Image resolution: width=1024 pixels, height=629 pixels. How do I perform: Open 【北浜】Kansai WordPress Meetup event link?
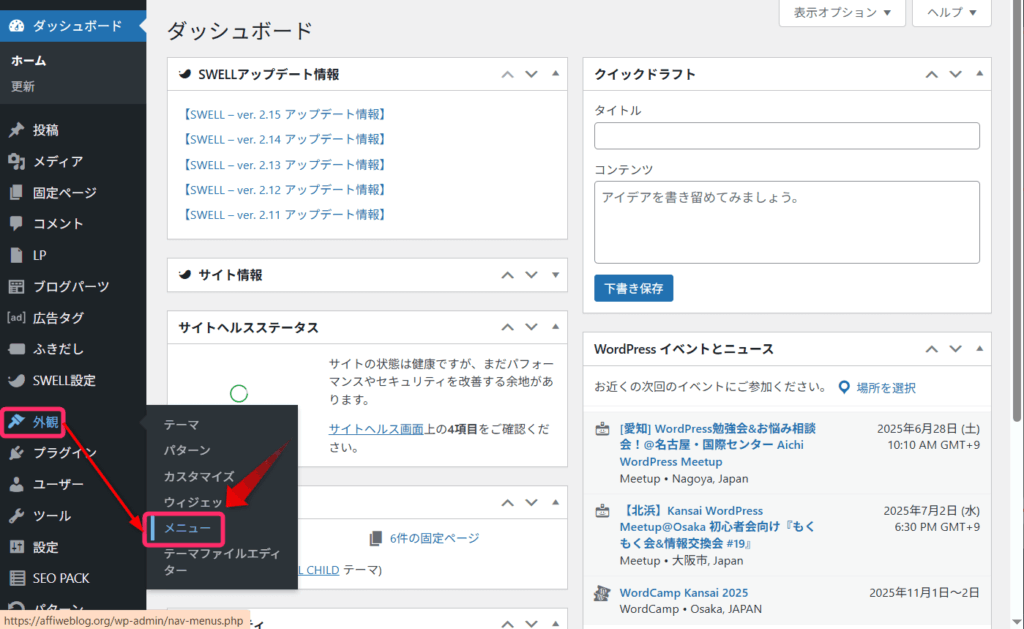(x=718, y=526)
